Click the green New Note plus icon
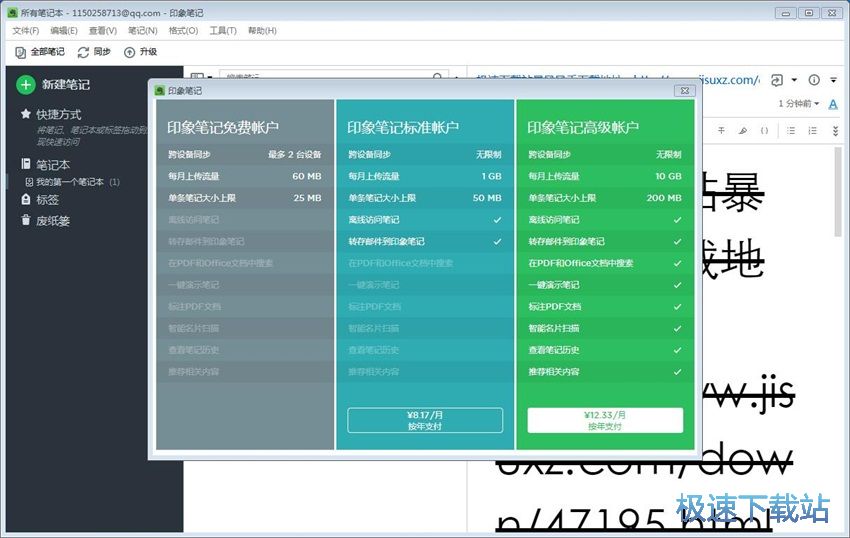Image resolution: width=850 pixels, height=538 pixels. tap(25, 84)
